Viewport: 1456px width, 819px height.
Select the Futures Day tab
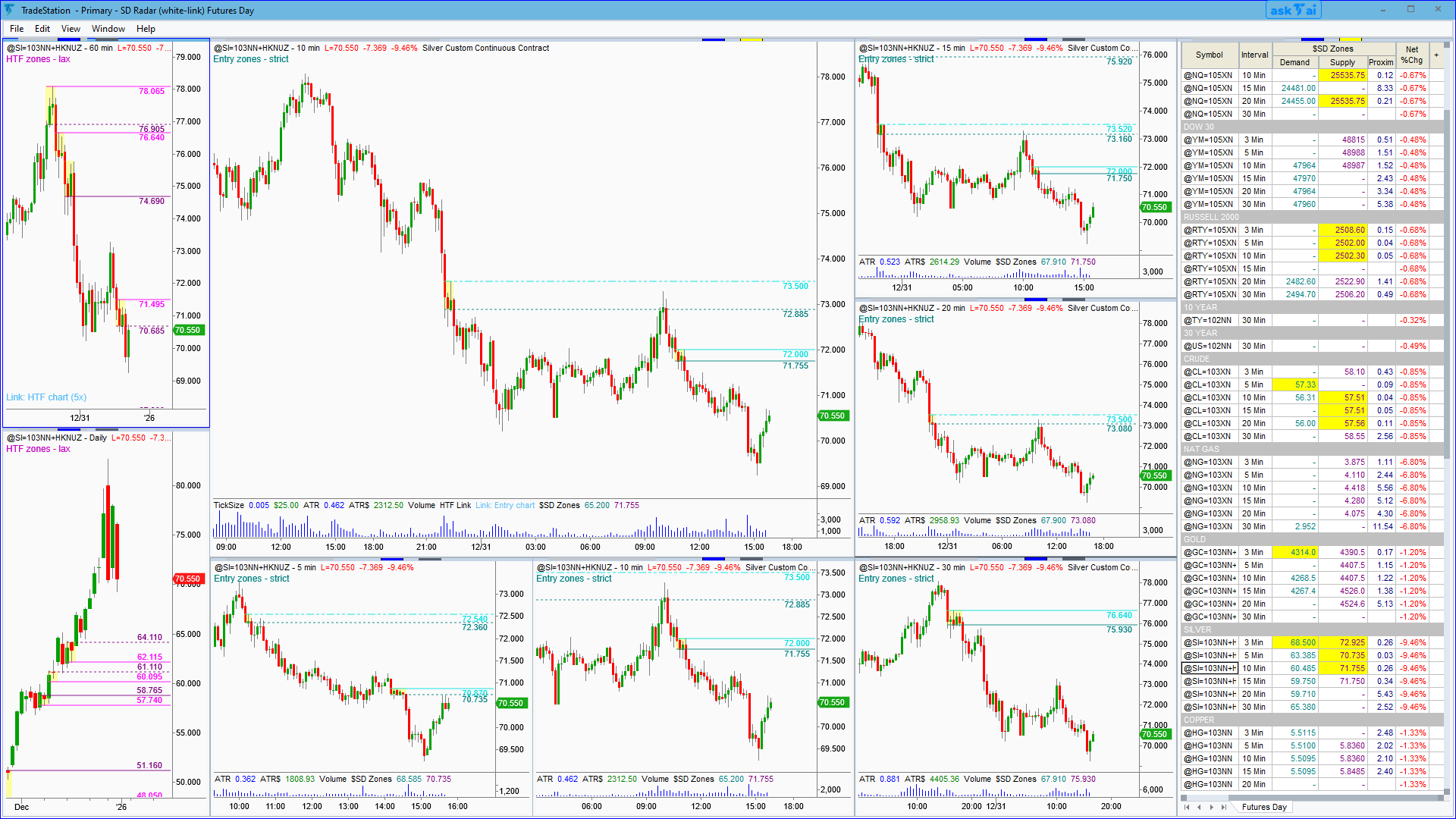(x=1263, y=807)
